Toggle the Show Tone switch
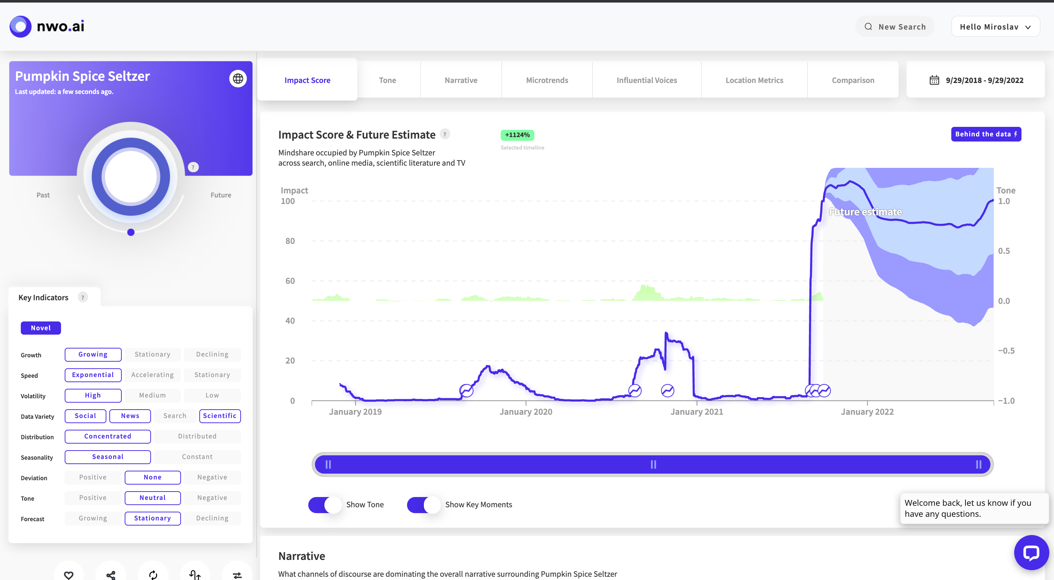1054x580 pixels. pyautogui.click(x=325, y=505)
